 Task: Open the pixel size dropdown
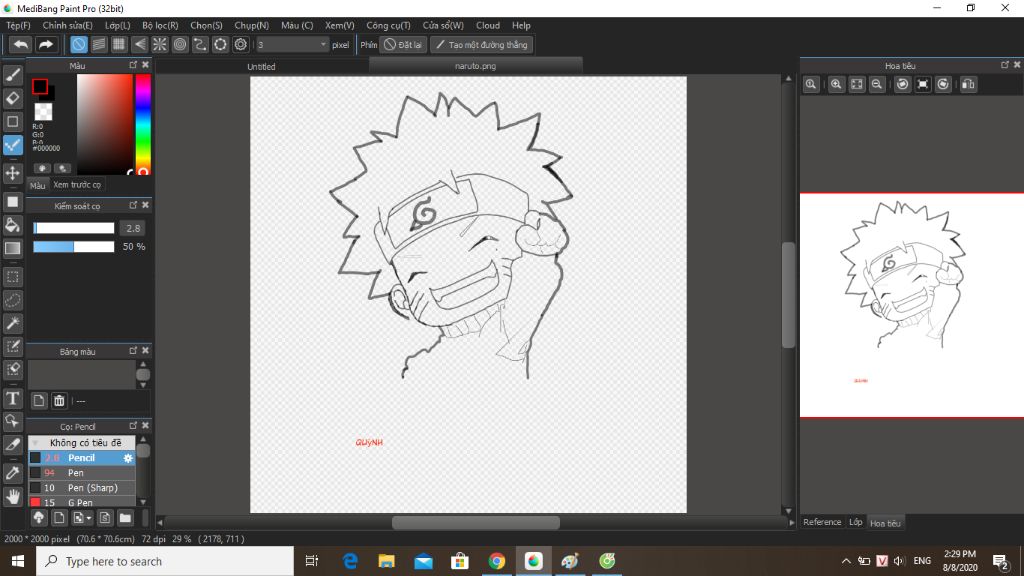point(323,44)
